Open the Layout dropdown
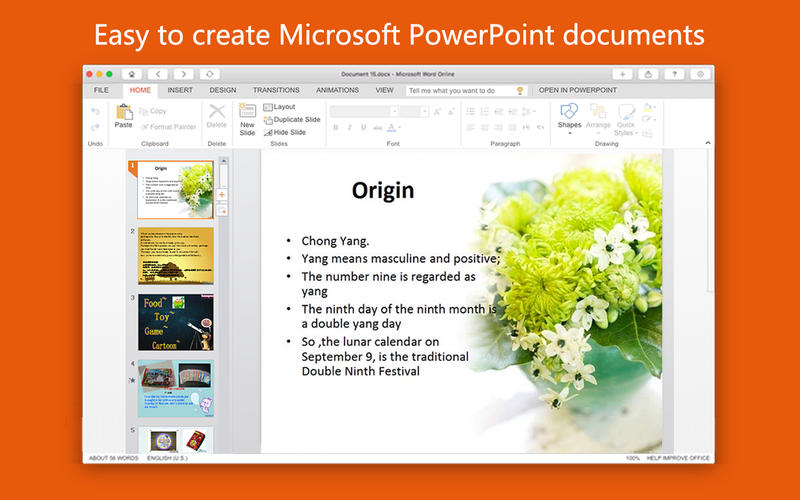The height and width of the screenshot is (500, 800). point(279,107)
